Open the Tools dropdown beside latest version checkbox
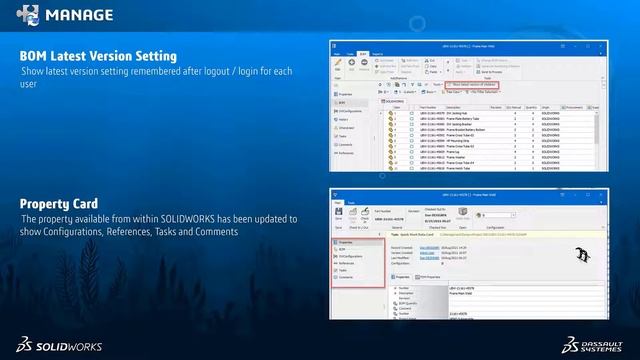Viewport: 640px width, 360px height. point(438,84)
